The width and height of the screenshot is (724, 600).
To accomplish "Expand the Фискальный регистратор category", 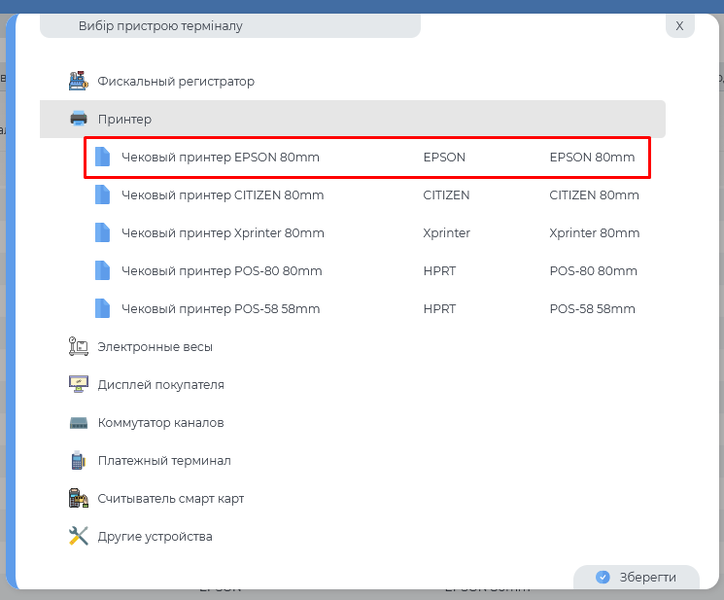I will 176,81.
